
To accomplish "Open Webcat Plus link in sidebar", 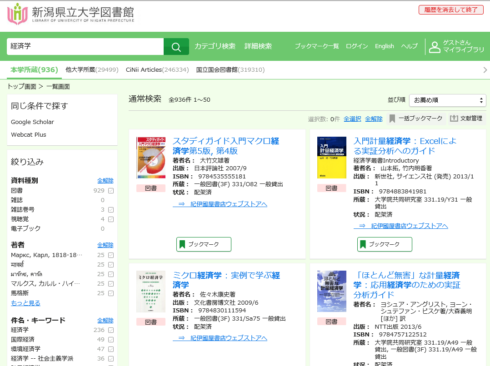I will pos(28,135).
